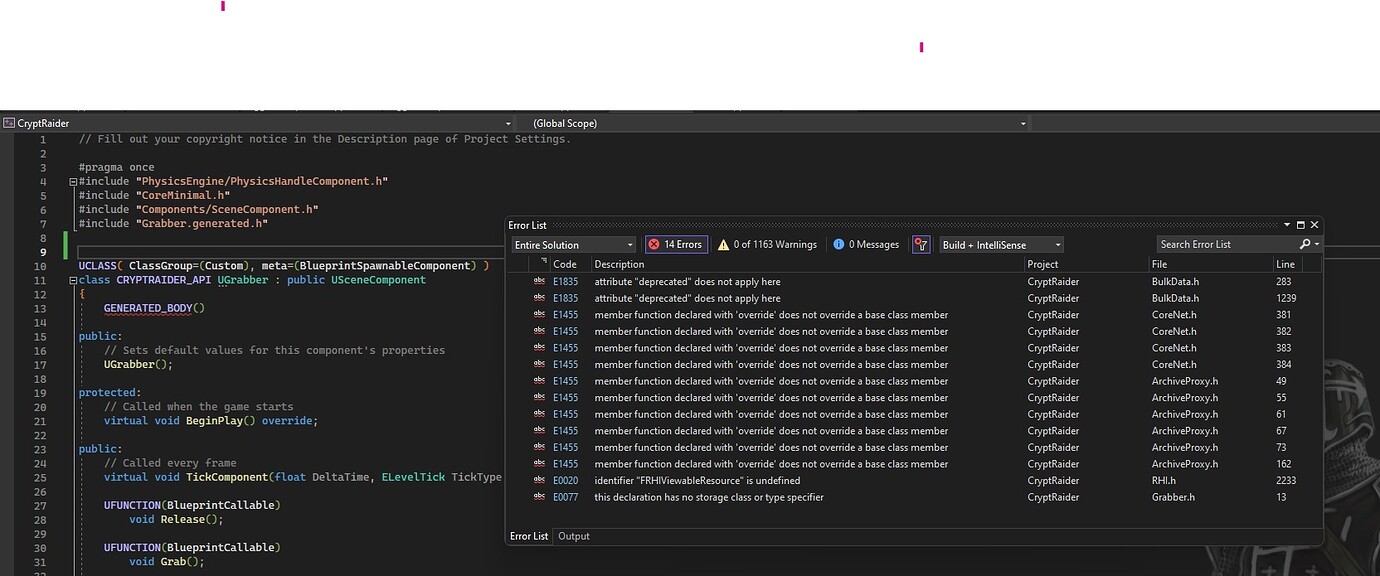
Task: Click inside the Search Error List field
Action: pyautogui.click(x=1230, y=243)
